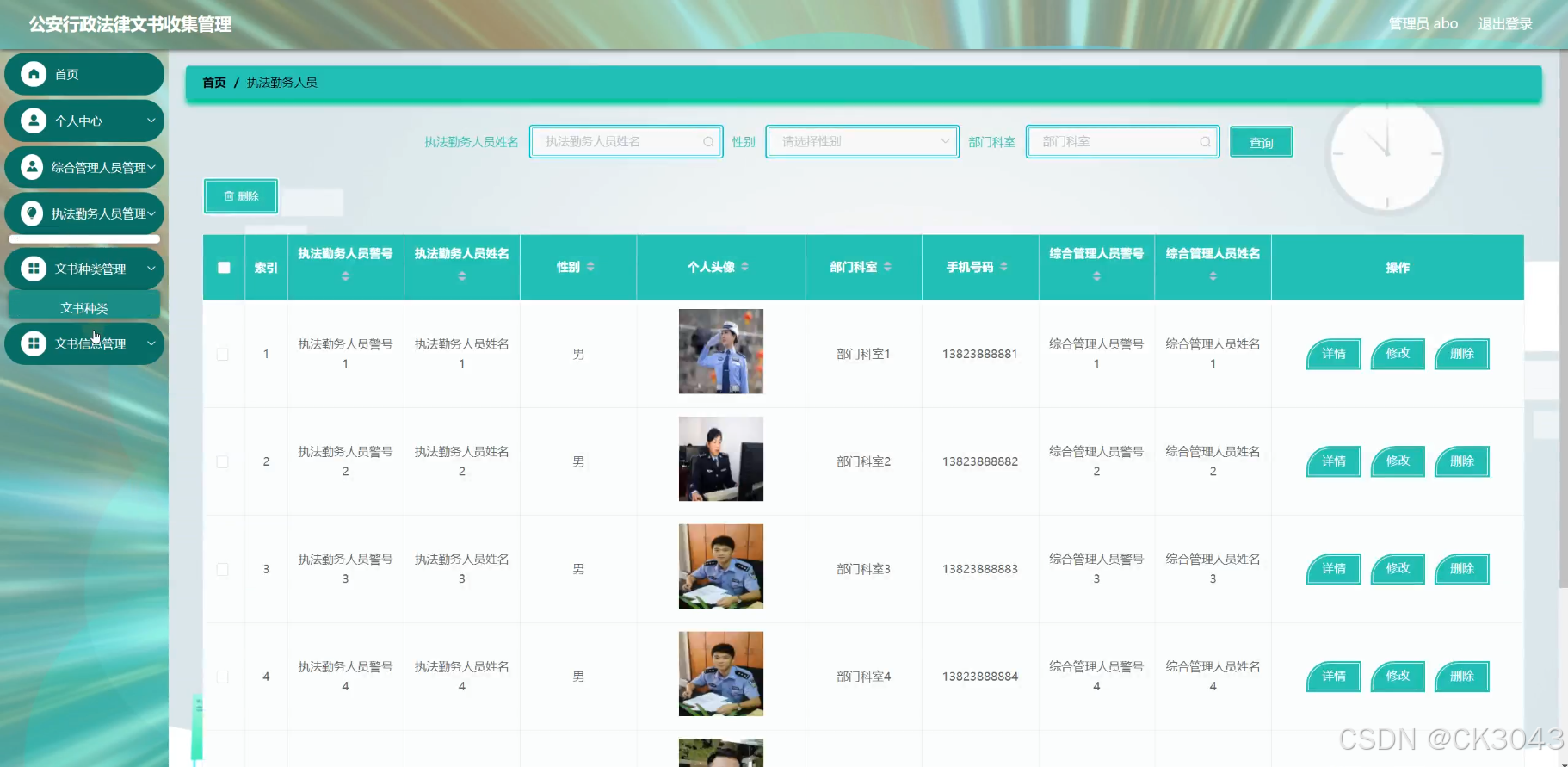Viewport: 1568px width, 767px height.
Task: Tick the checkbox for row 1
Action: coord(222,354)
